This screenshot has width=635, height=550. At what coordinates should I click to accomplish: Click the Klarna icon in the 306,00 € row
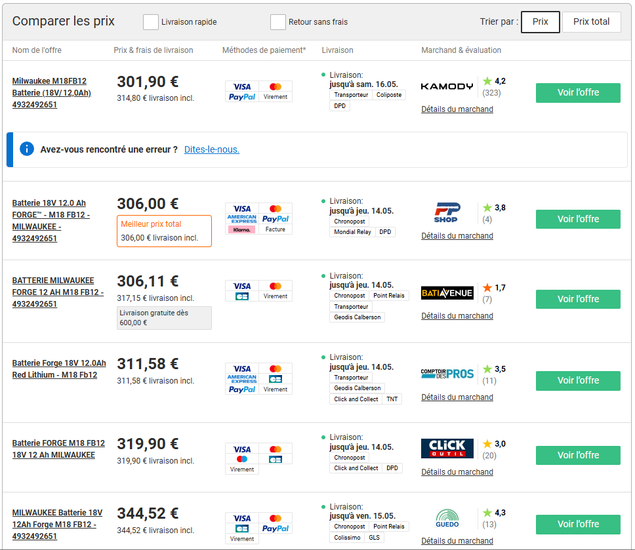(242, 230)
